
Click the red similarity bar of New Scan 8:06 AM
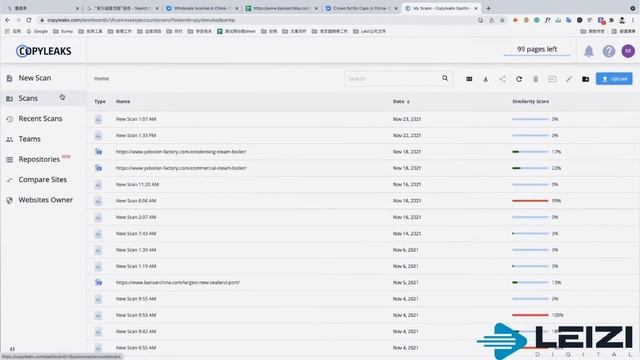pos(530,201)
